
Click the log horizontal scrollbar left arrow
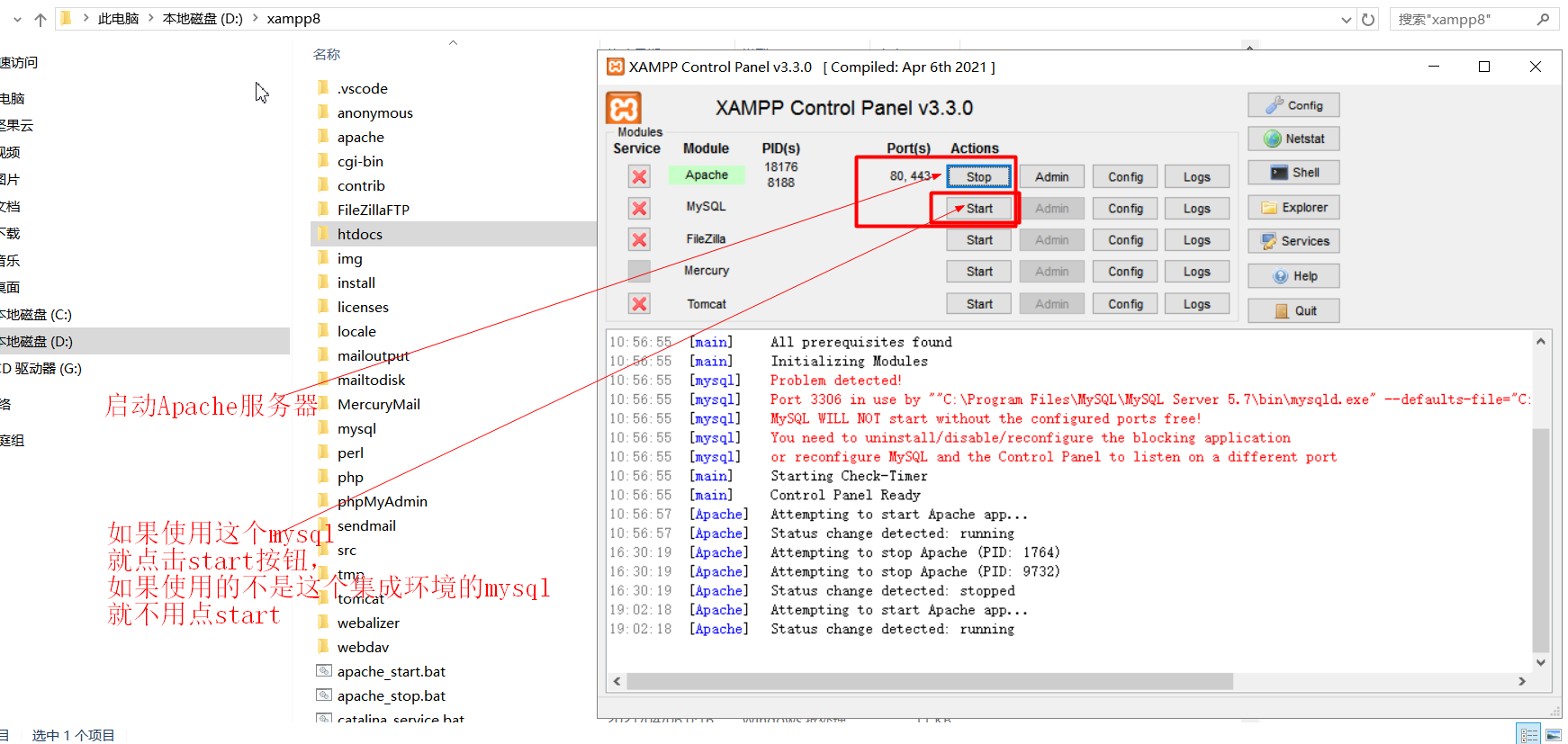(617, 682)
